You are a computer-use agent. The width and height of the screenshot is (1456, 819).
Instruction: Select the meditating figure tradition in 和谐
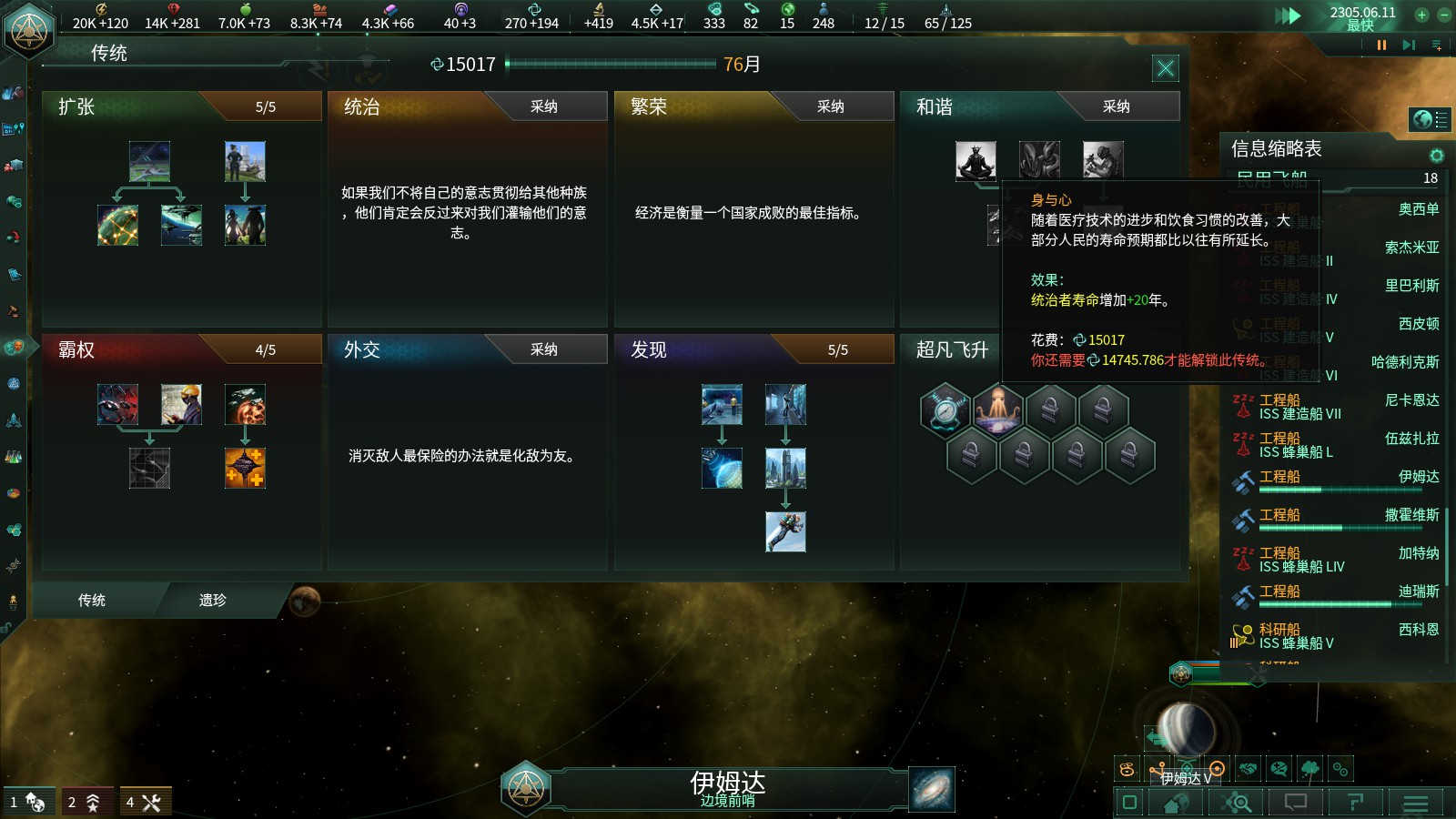coord(976,161)
